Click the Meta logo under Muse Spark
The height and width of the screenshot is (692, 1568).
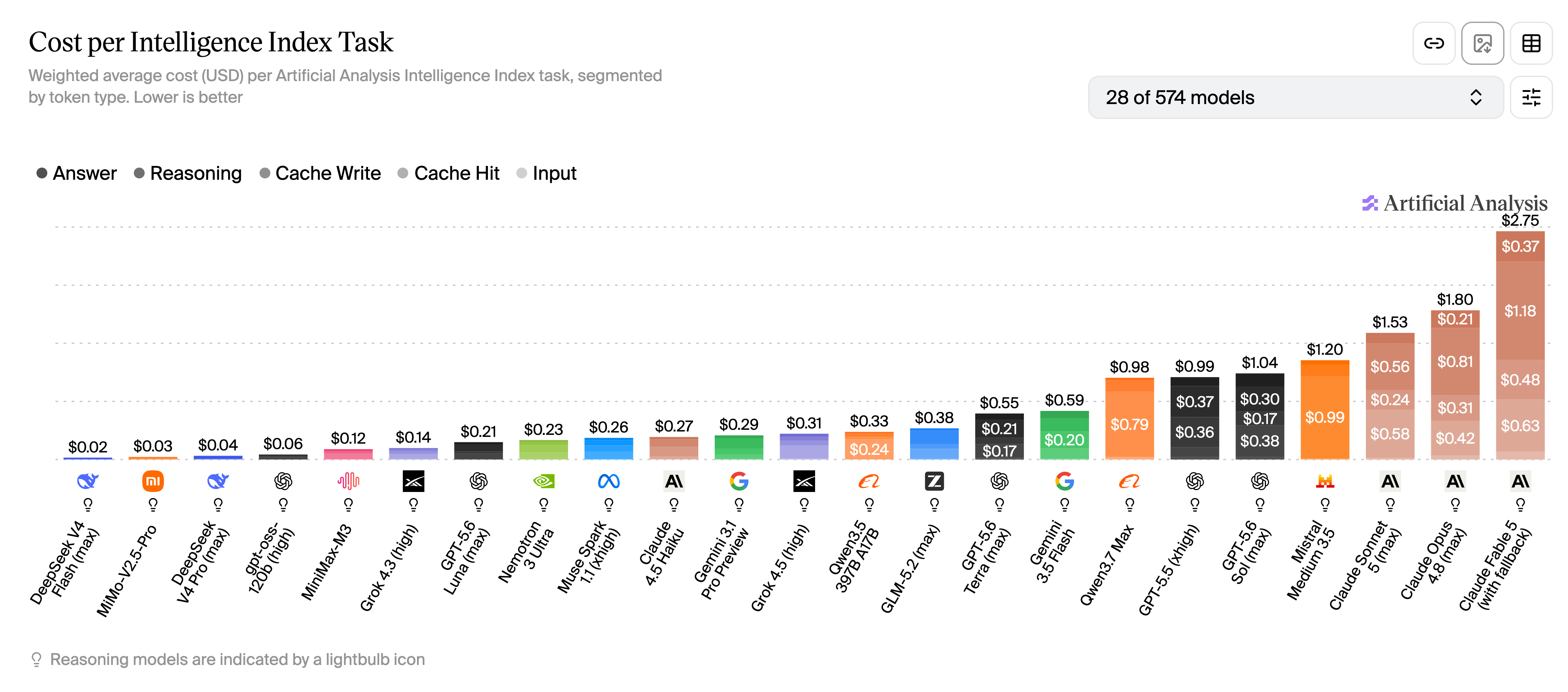[x=609, y=481]
